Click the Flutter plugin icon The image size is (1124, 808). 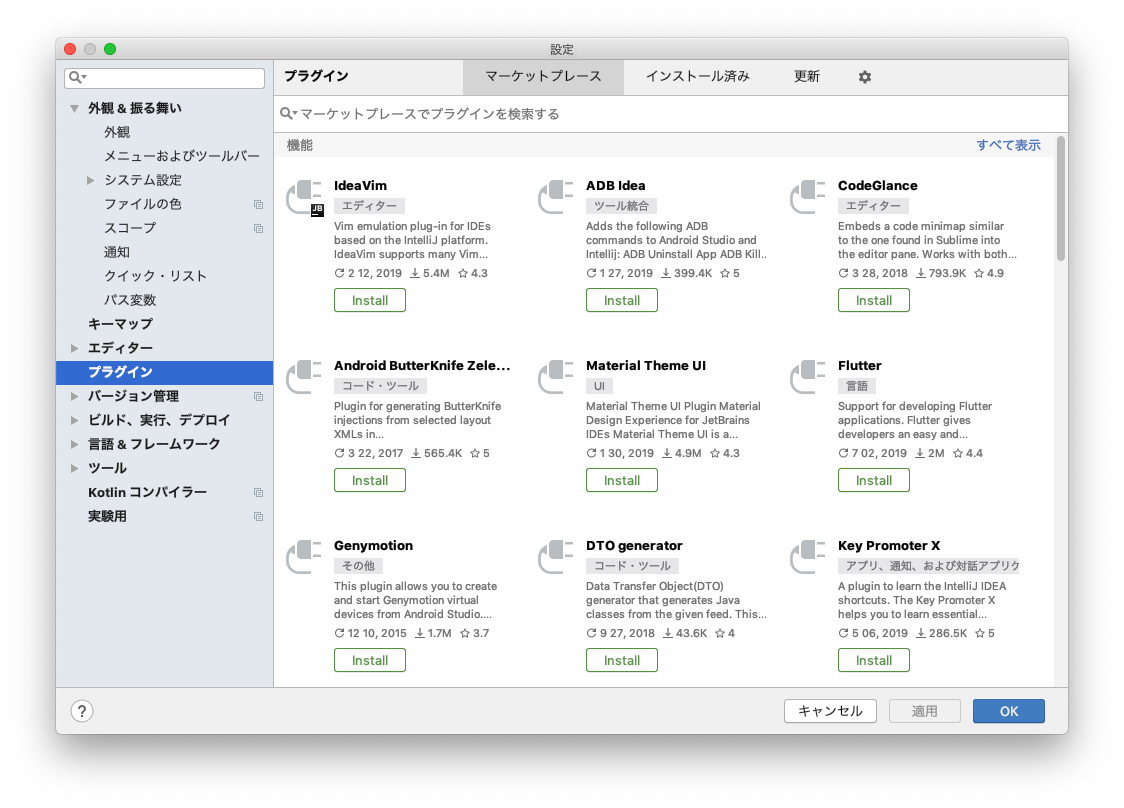pos(807,378)
